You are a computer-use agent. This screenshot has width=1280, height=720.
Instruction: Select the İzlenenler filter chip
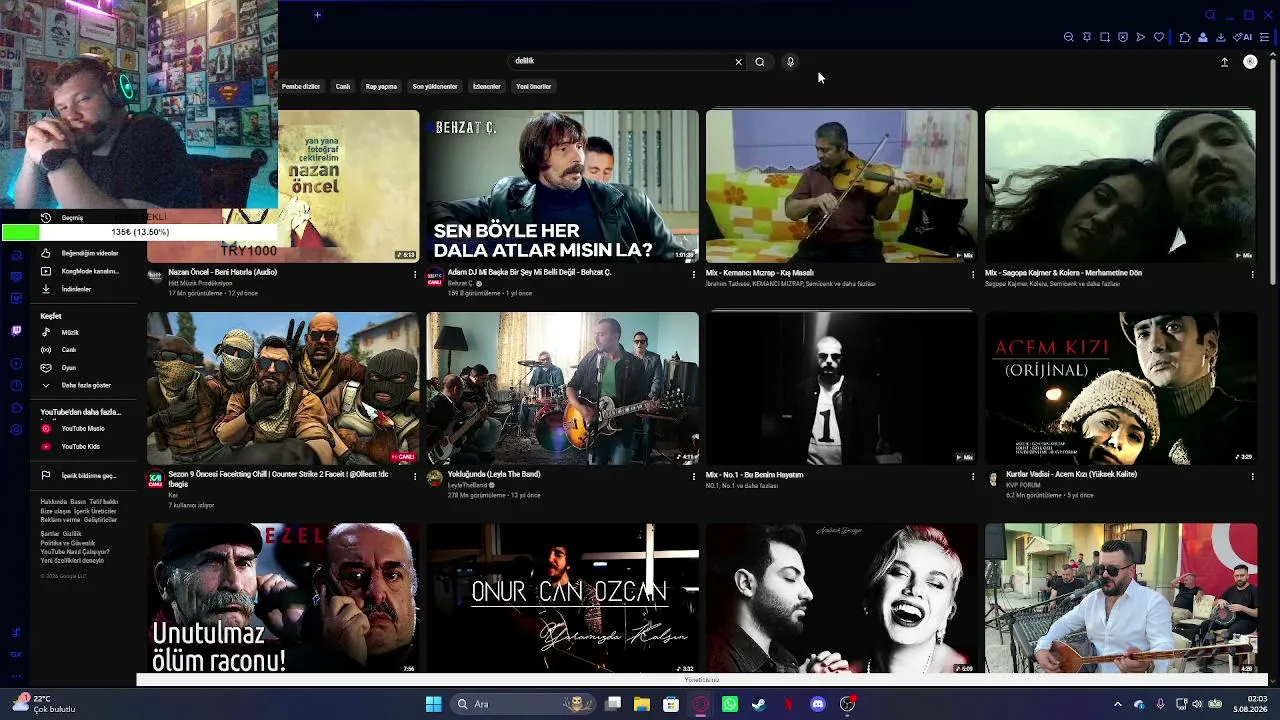tap(487, 87)
